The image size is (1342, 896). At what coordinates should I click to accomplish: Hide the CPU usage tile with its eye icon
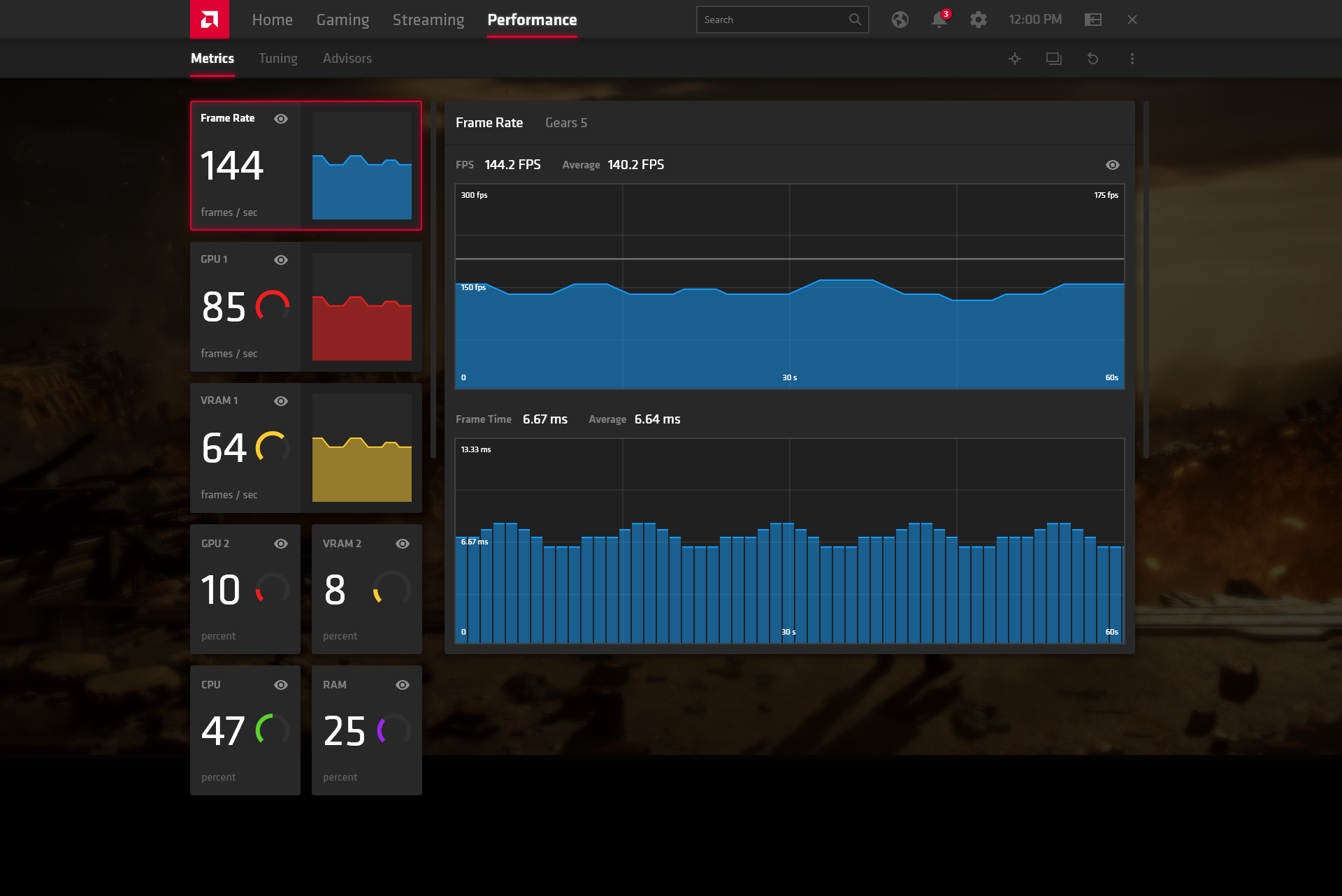pyautogui.click(x=281, y=685)
